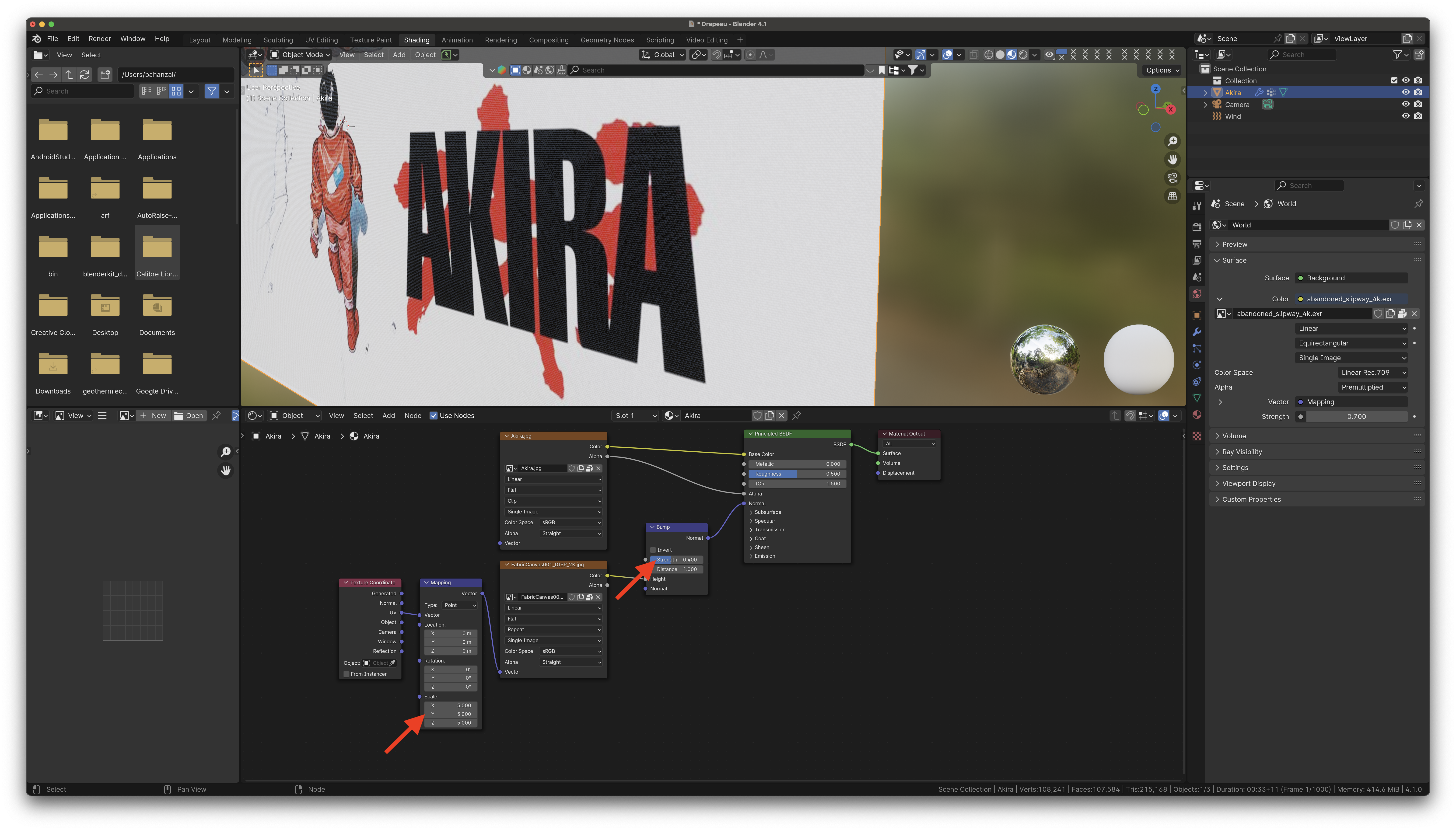Open the Modifiers wrench properties tab
This screenshot has height=830, width=1456.
coord(1197,332)
